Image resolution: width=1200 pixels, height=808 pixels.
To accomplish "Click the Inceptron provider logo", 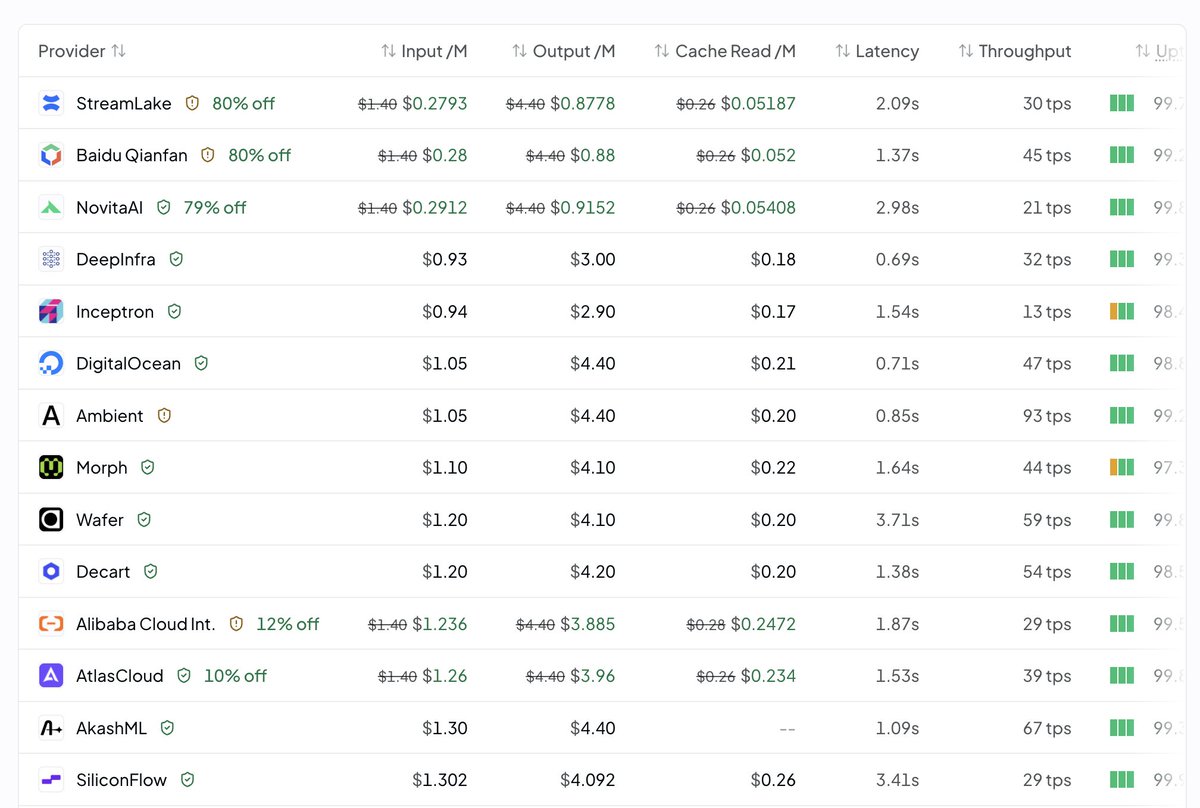I will (x=51, y=311).
